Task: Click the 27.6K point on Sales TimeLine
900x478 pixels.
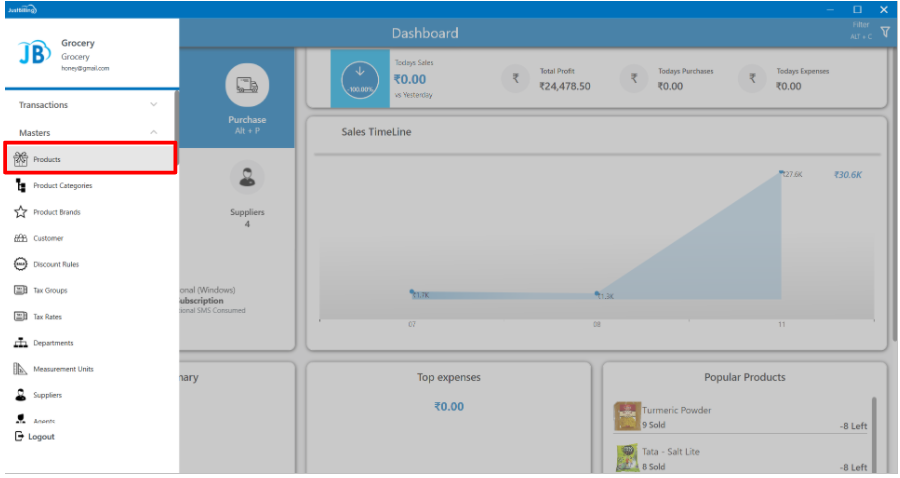Action: (x=781, y=174)
